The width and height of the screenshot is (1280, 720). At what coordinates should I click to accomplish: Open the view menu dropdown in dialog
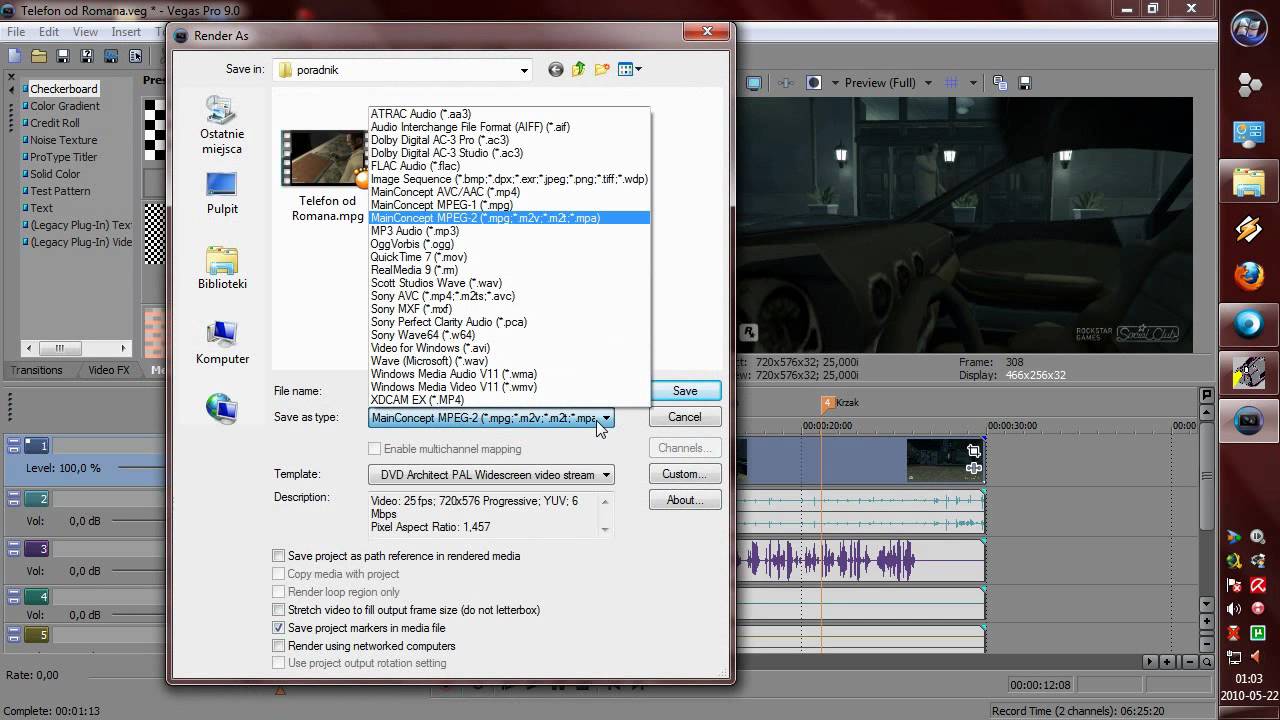(x=638, y=70)
